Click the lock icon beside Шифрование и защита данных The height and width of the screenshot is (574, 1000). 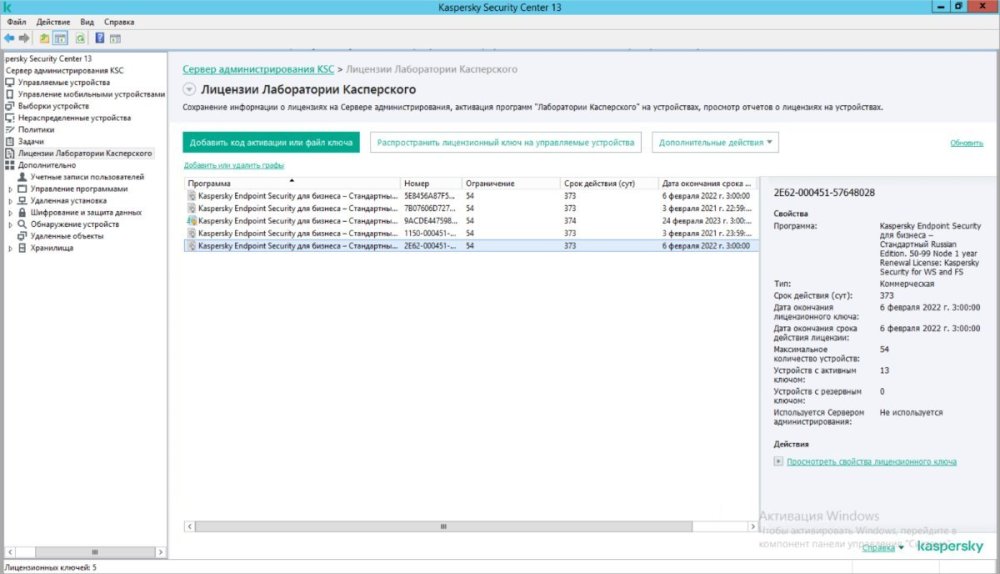[x=22, y=212]
